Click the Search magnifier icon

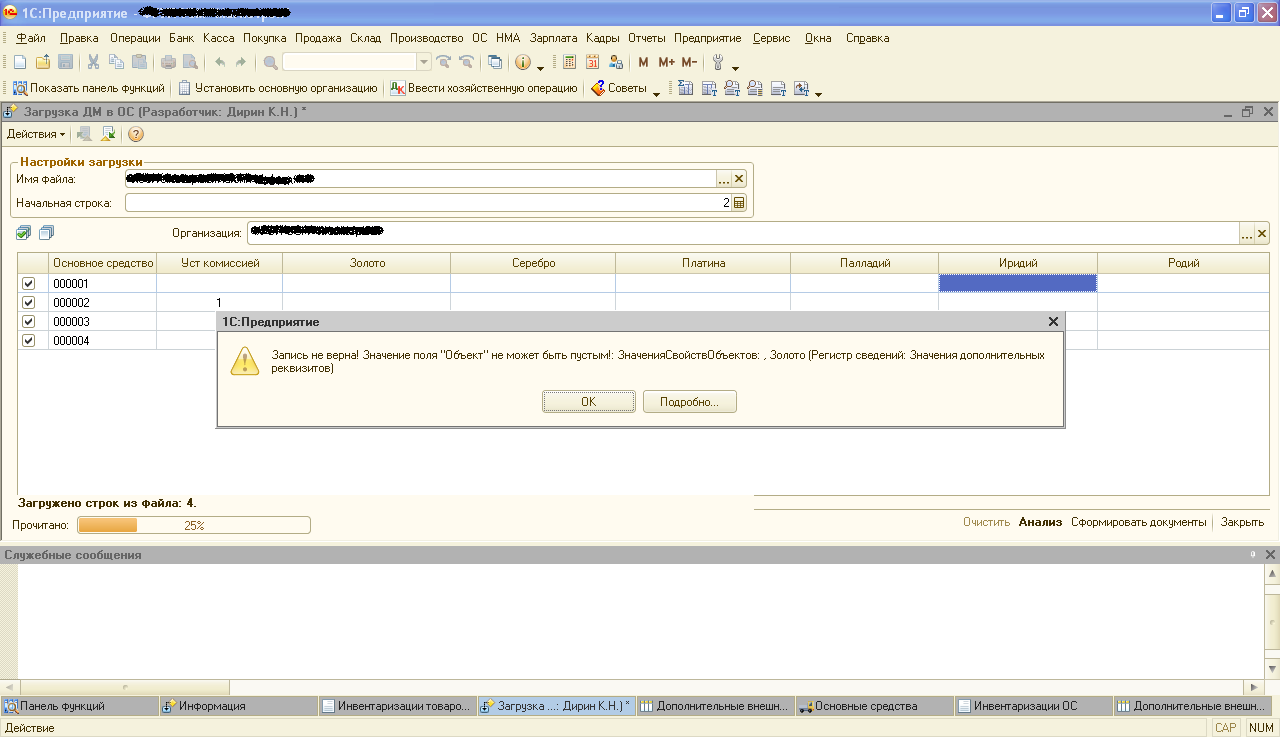(270, 62)
